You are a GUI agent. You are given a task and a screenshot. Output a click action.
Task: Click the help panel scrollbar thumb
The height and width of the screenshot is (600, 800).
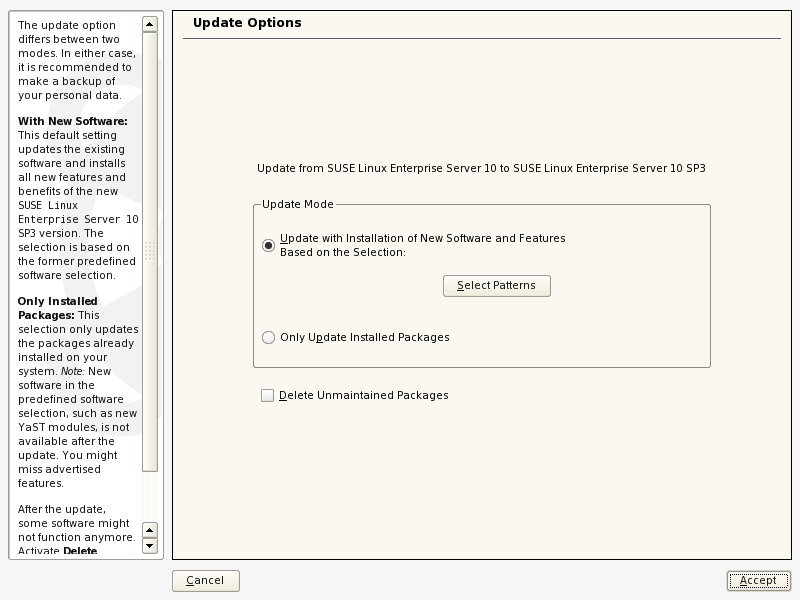tap(149, 252)
